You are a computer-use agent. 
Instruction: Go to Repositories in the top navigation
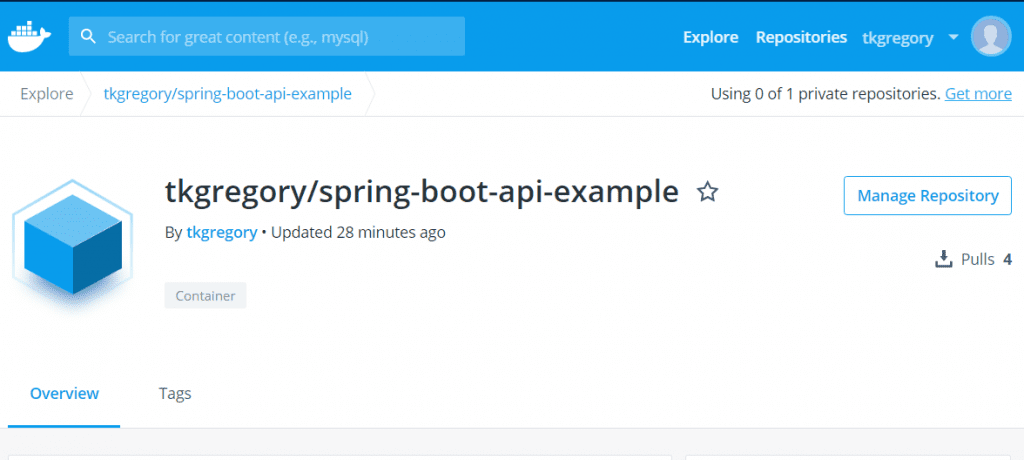tap(801, 37)
